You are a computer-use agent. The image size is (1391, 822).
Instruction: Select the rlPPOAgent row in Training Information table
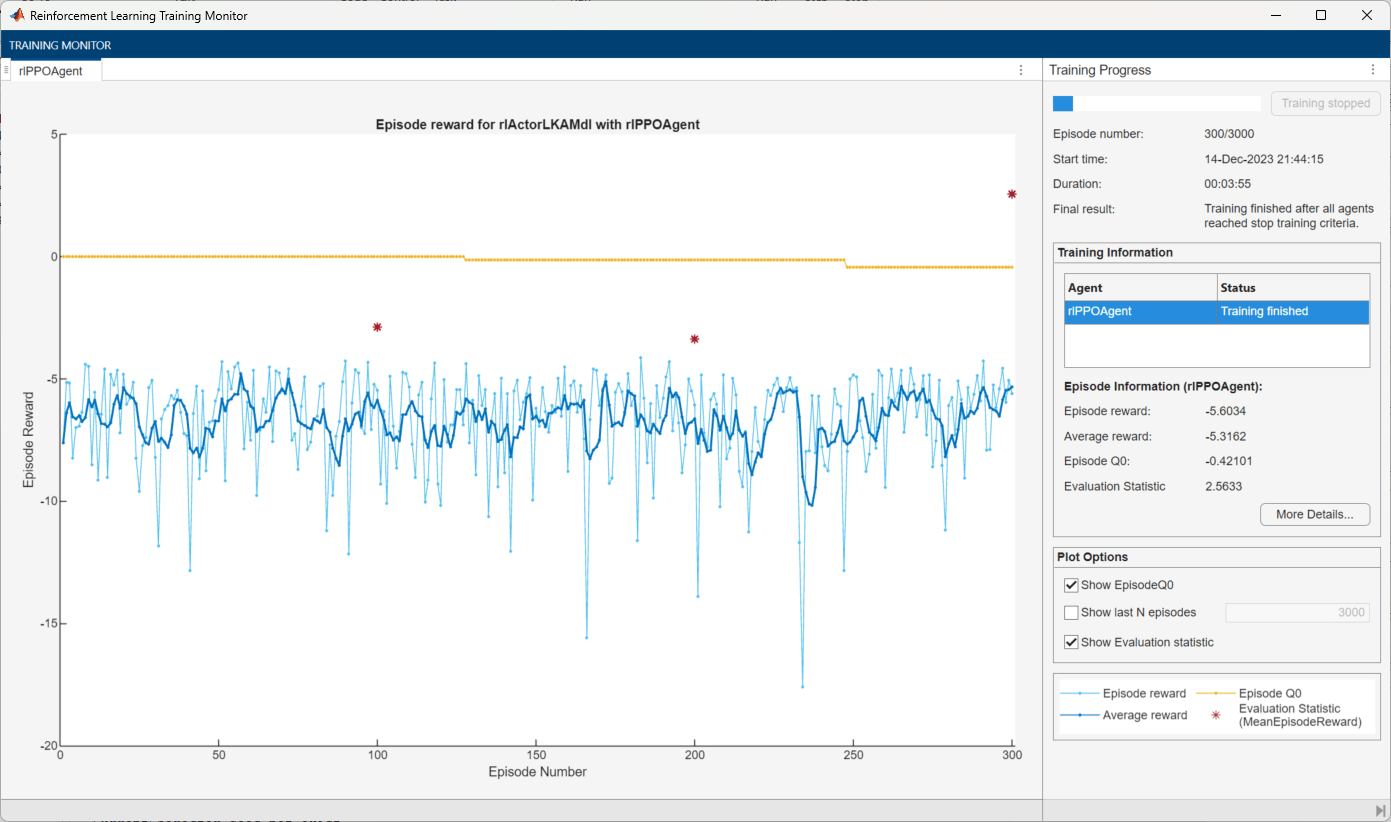pyautogui.click(x=1217, y=311)
